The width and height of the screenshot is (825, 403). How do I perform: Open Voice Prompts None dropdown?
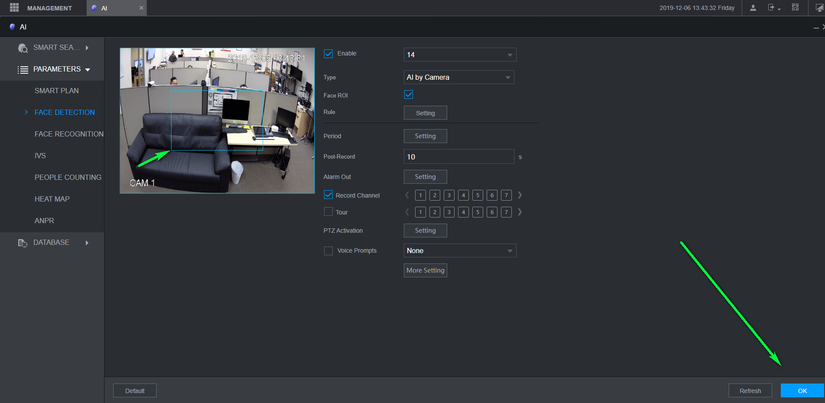459,251
